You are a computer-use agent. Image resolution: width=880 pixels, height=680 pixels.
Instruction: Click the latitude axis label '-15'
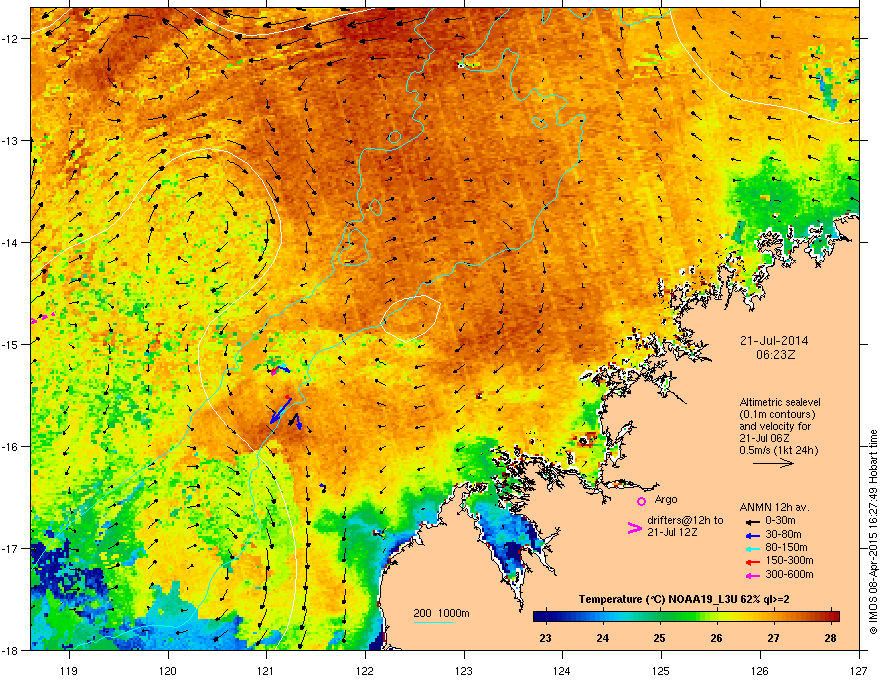point(11,344)
